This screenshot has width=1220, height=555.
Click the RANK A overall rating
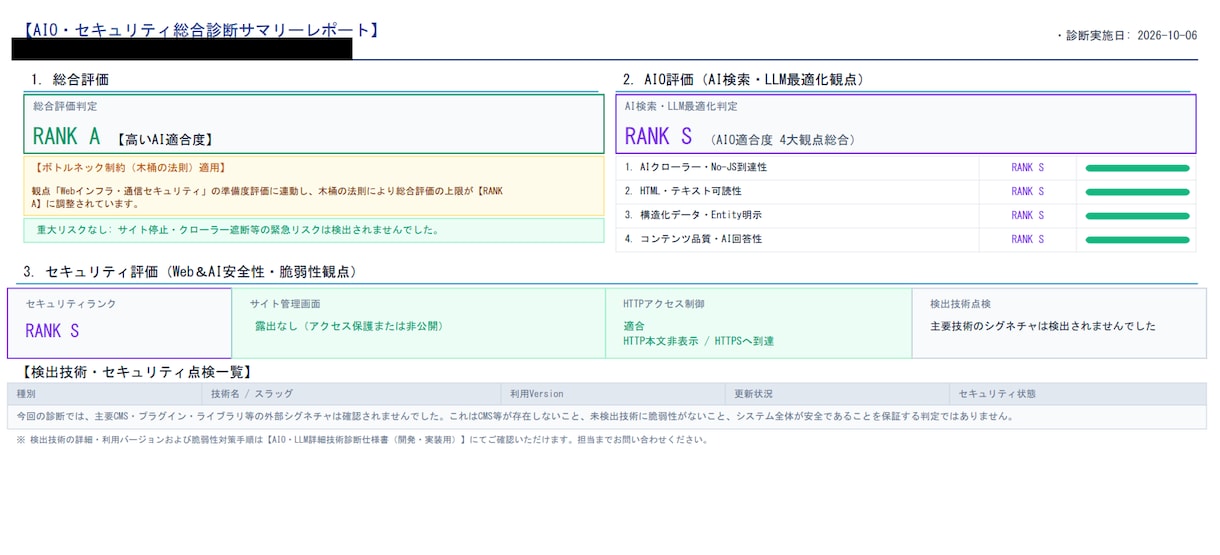66,137
